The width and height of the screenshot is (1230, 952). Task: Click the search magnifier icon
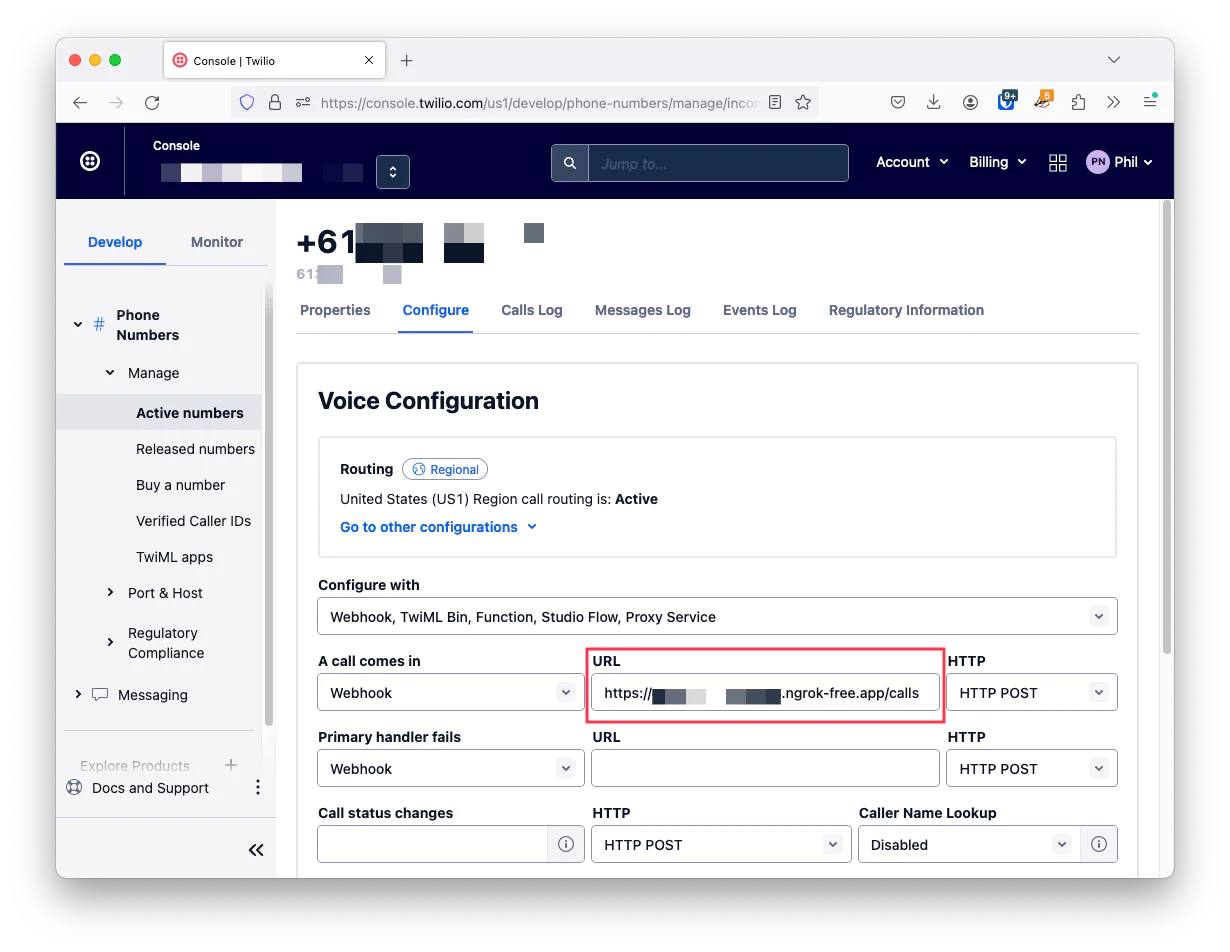click(570, 163)
